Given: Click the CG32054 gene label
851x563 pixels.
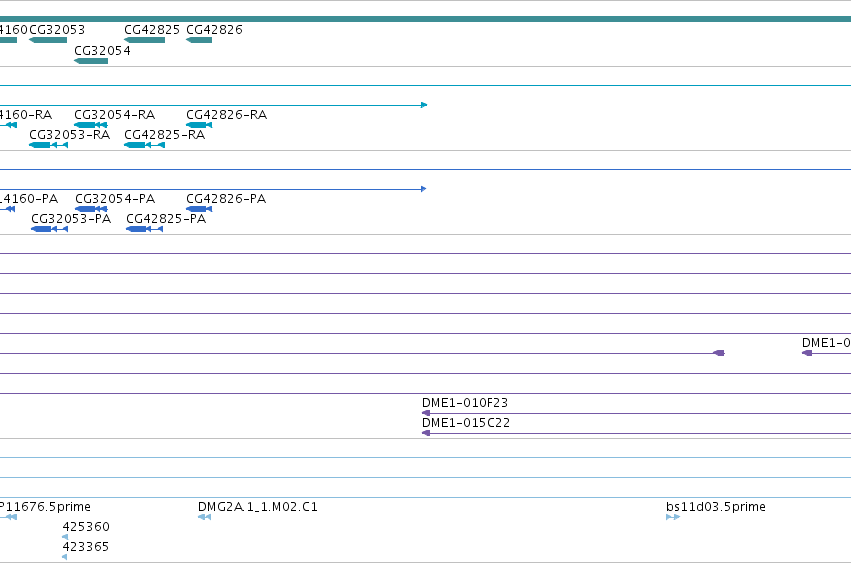Looking at the screenshot, I should click(103, 50).
